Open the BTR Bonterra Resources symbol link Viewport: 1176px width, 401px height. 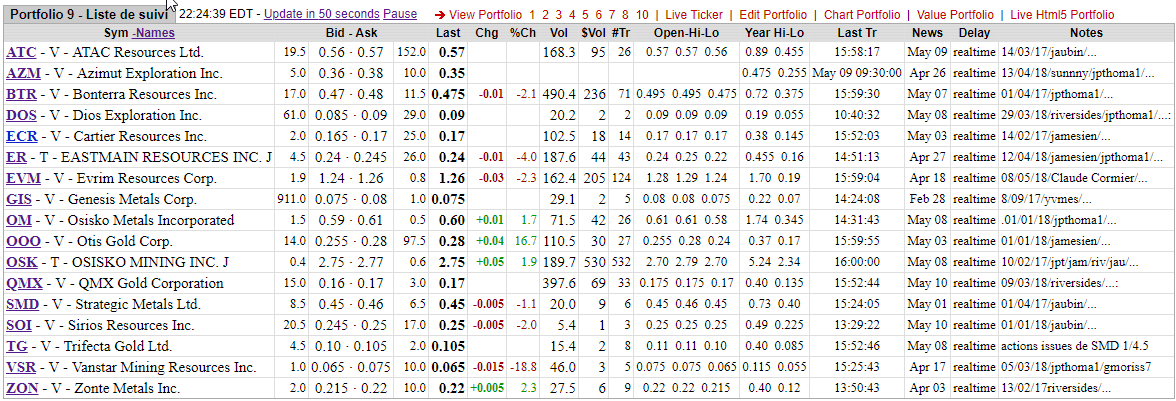21,94
